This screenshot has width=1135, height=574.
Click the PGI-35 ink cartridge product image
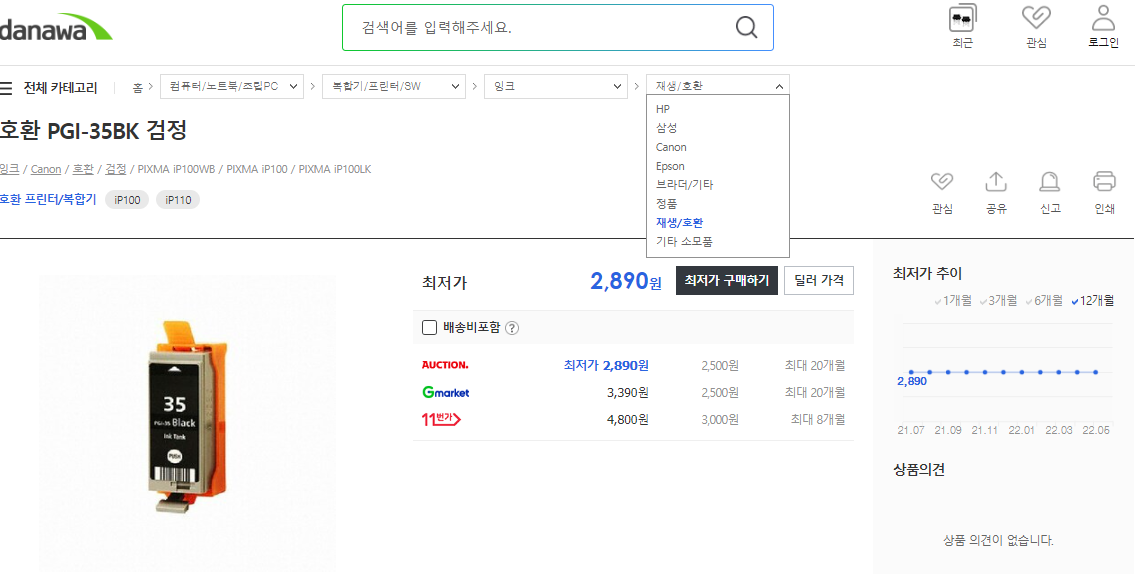(187, 421)
